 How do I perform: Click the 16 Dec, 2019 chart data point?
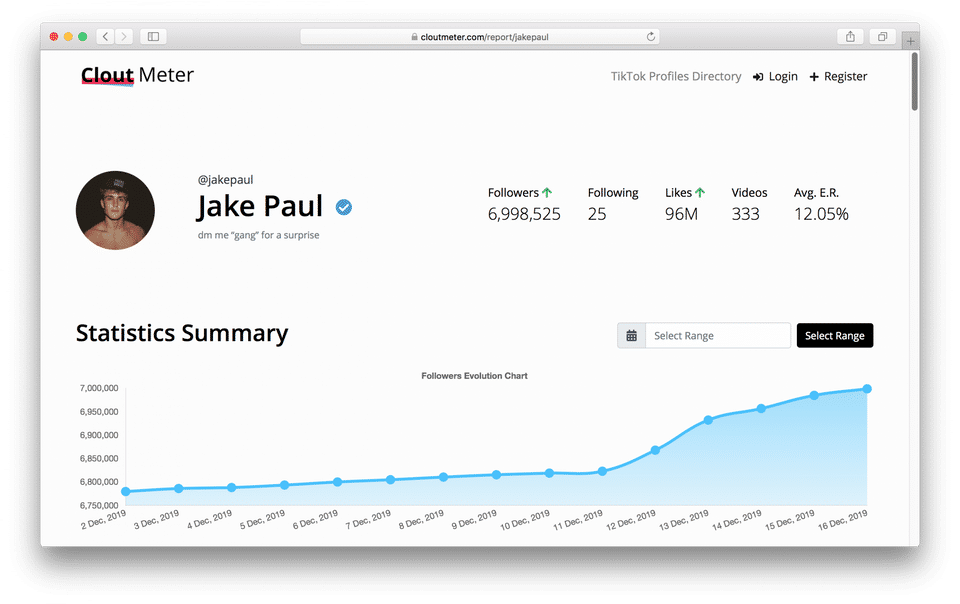[x=867, y=389]
